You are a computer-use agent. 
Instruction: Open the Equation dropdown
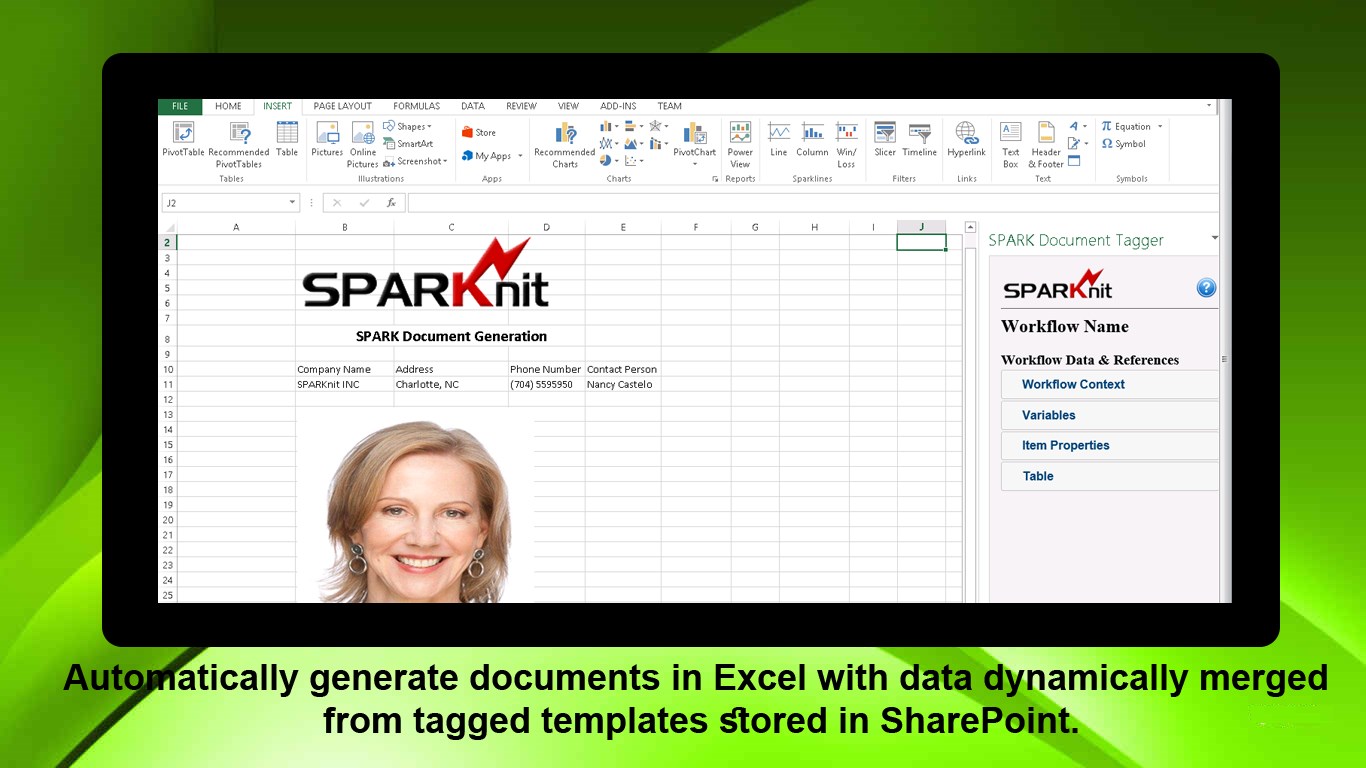(1160, 127)
